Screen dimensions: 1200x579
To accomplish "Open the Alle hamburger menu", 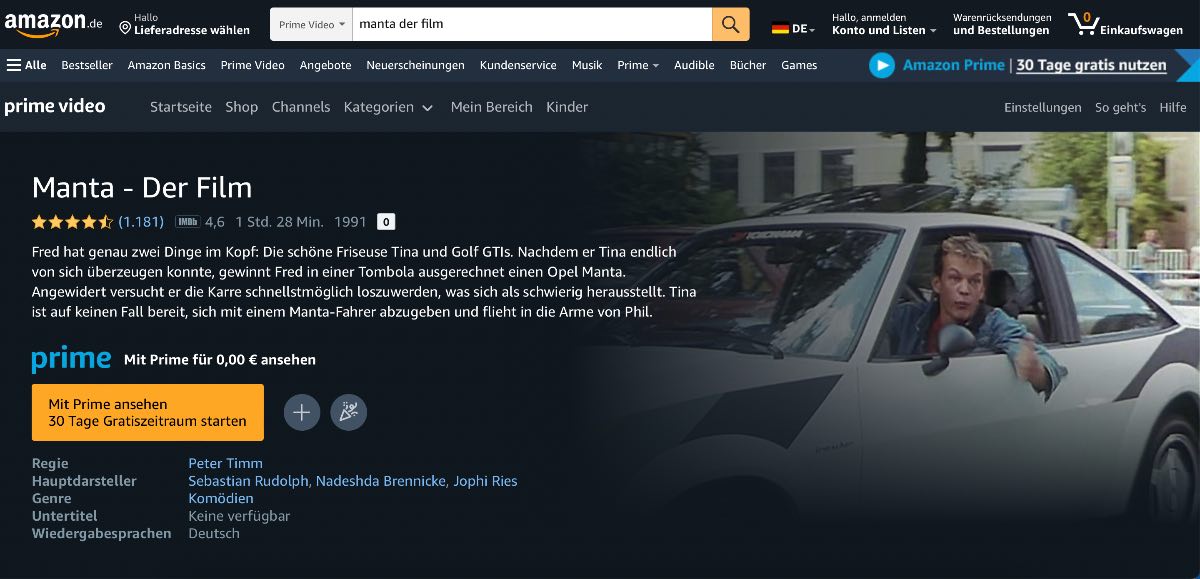I will [27, 65].
